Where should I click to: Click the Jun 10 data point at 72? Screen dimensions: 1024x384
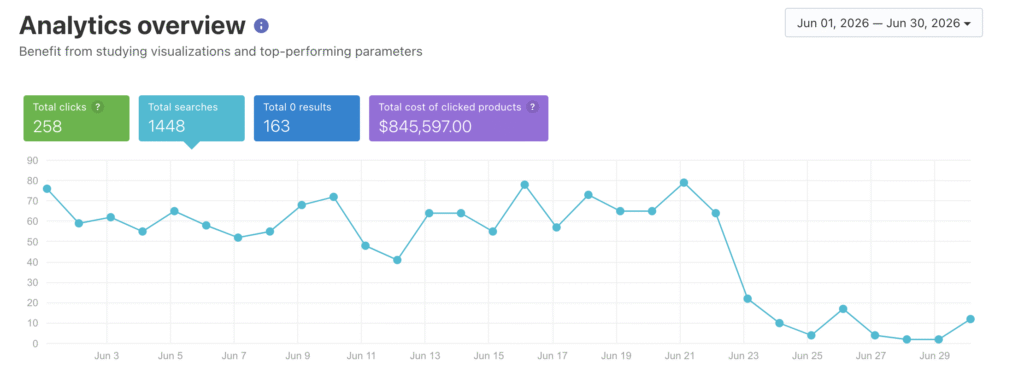point(333,197)
